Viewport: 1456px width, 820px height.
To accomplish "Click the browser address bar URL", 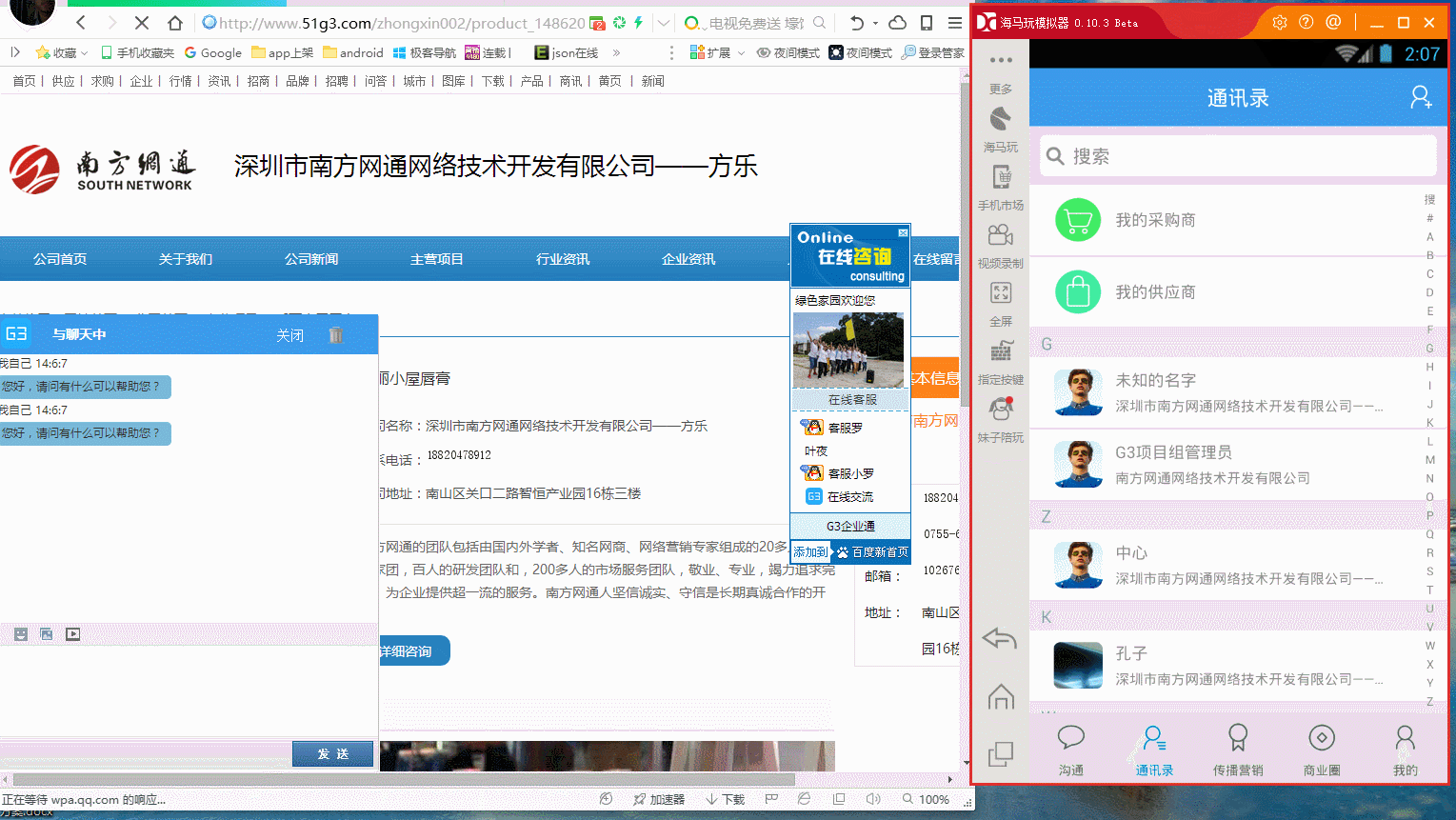I will tap(401, 23).
